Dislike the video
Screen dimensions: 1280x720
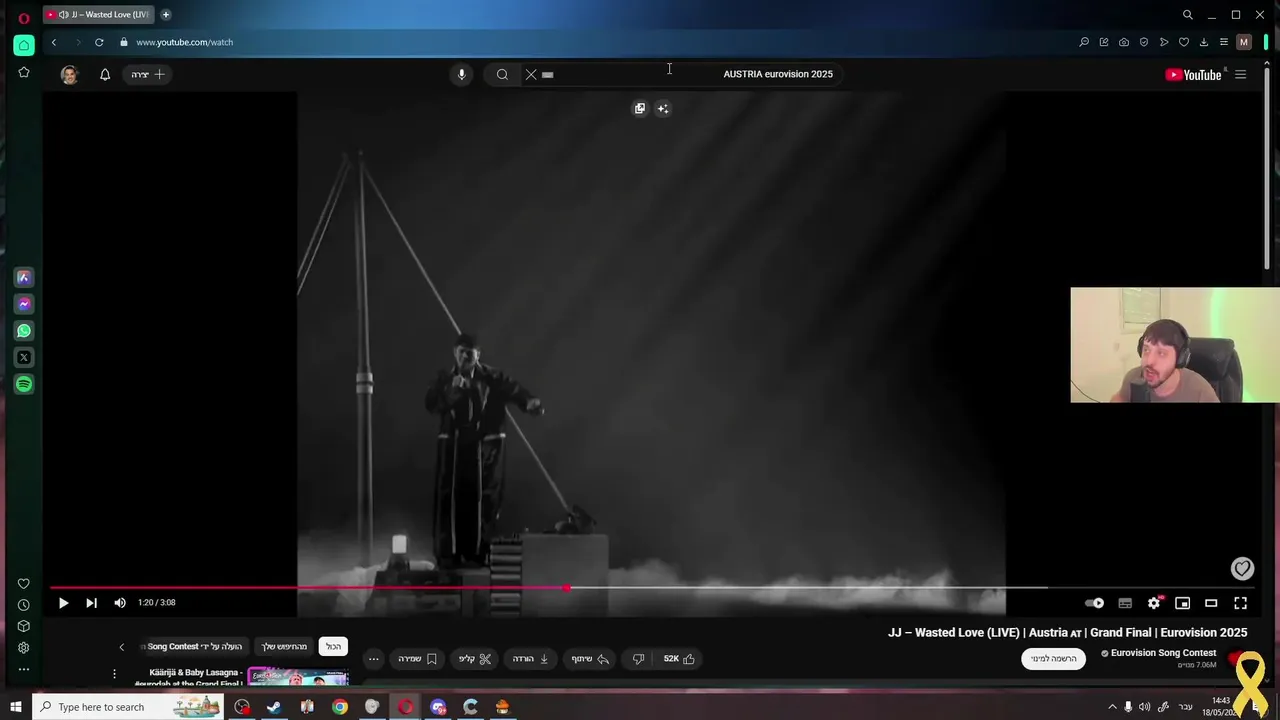(x=638, y=659)
